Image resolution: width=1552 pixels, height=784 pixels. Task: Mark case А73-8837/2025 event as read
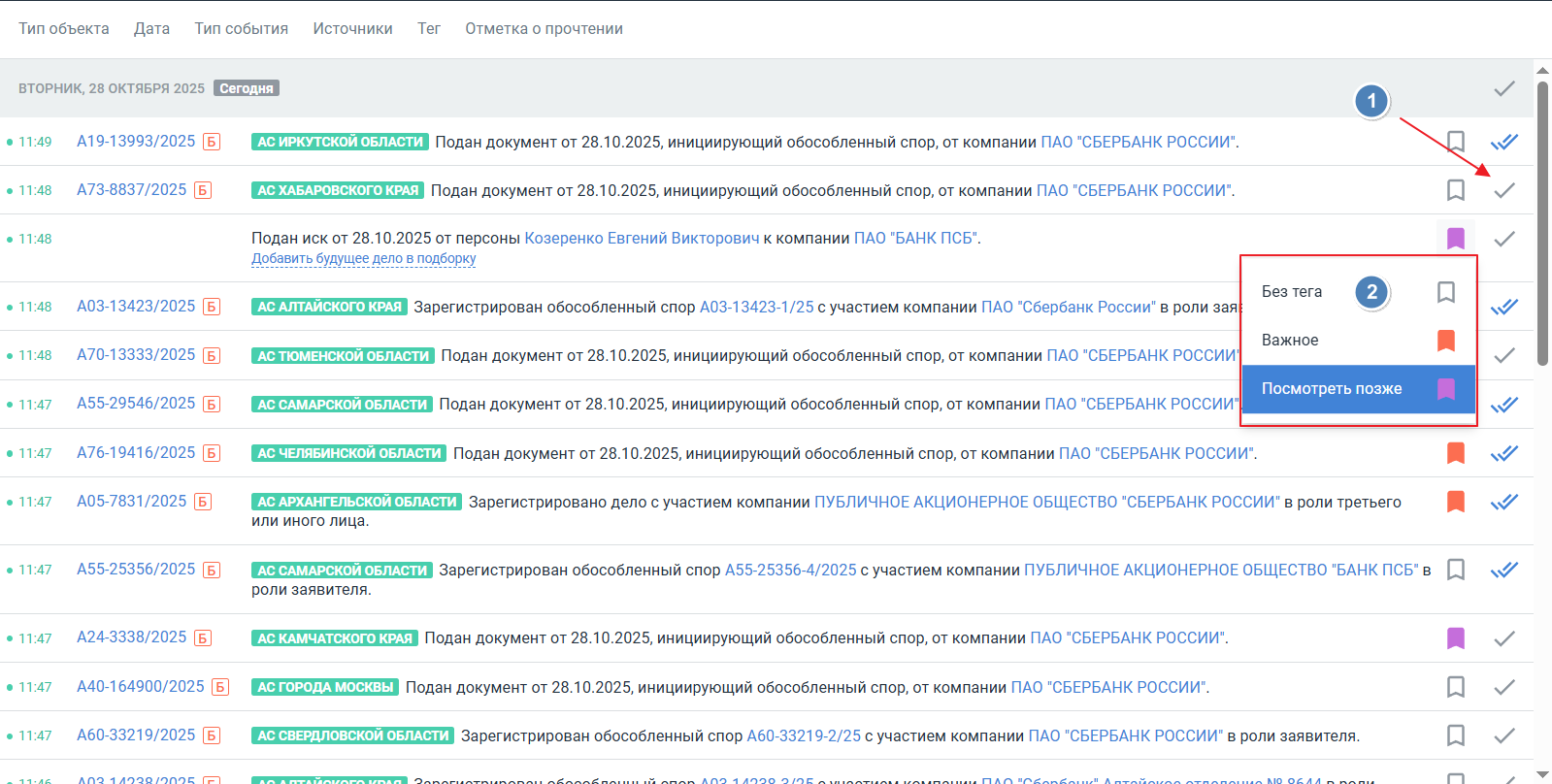tap(1503, 190)
